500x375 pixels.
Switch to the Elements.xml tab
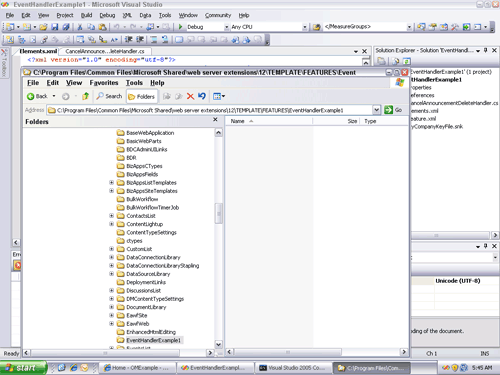(38, 51)
